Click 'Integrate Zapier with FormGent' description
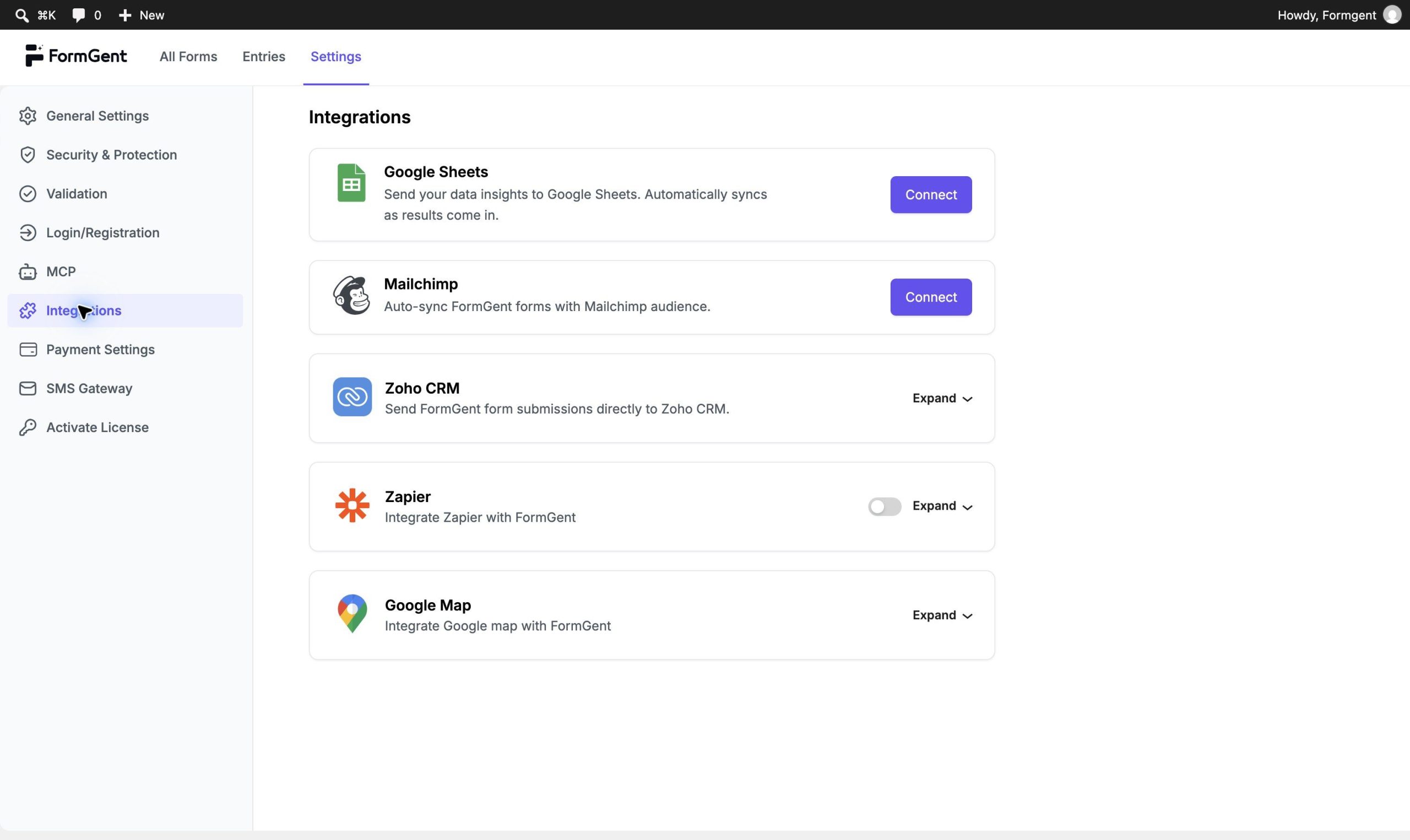Image resolution: width=1410 pixels, height=840 pixels. tap(480, 517)
